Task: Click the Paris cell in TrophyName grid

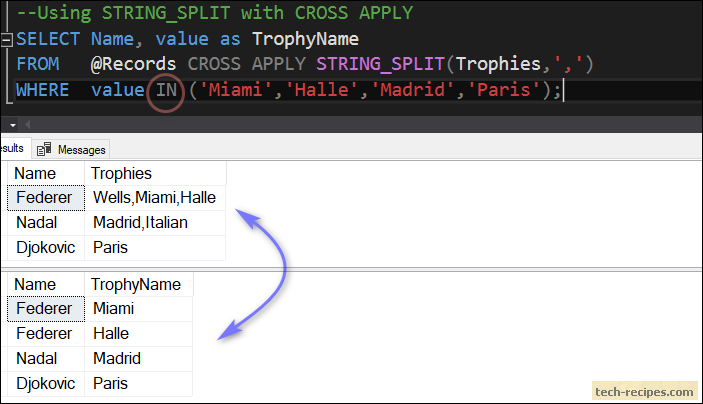Action: coord(139,384)
